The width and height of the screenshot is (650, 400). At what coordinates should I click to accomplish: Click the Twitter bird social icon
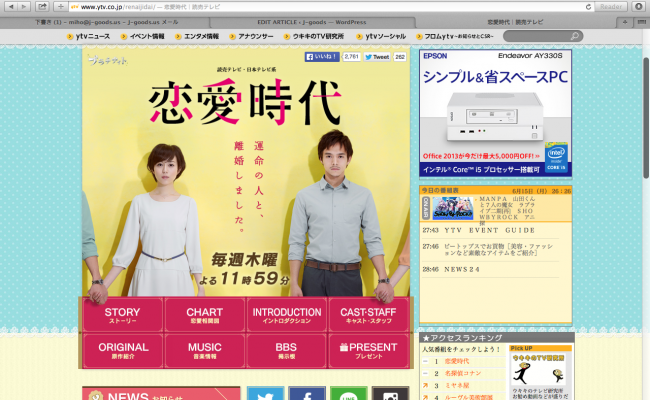click(x=265, y=394)
